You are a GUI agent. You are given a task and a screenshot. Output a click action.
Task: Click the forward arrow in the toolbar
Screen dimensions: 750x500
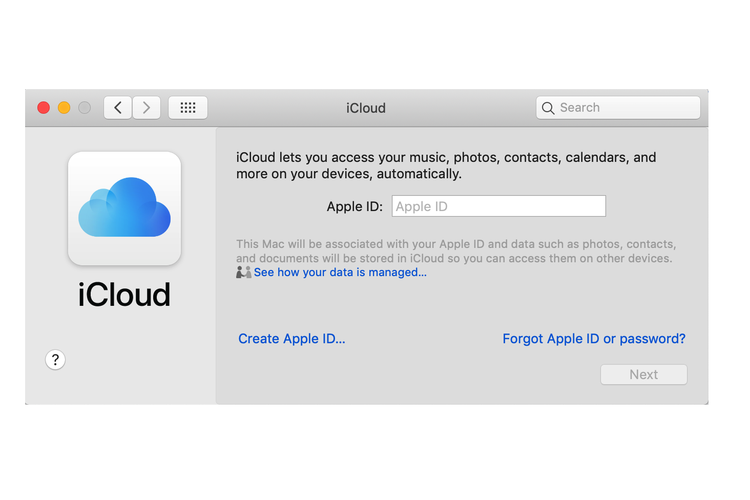146,108
